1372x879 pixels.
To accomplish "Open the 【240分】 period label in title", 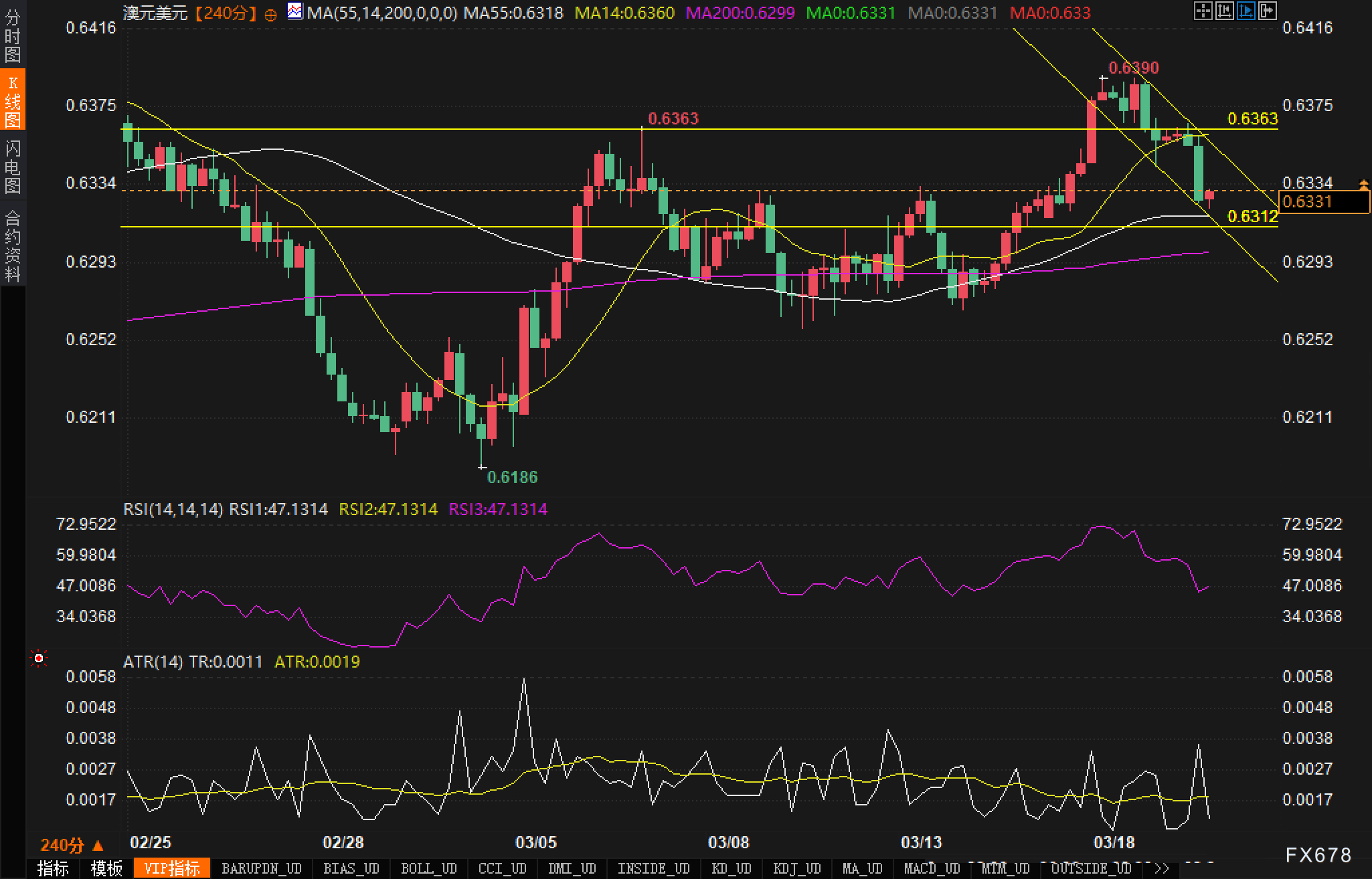I will pos(226,13).
